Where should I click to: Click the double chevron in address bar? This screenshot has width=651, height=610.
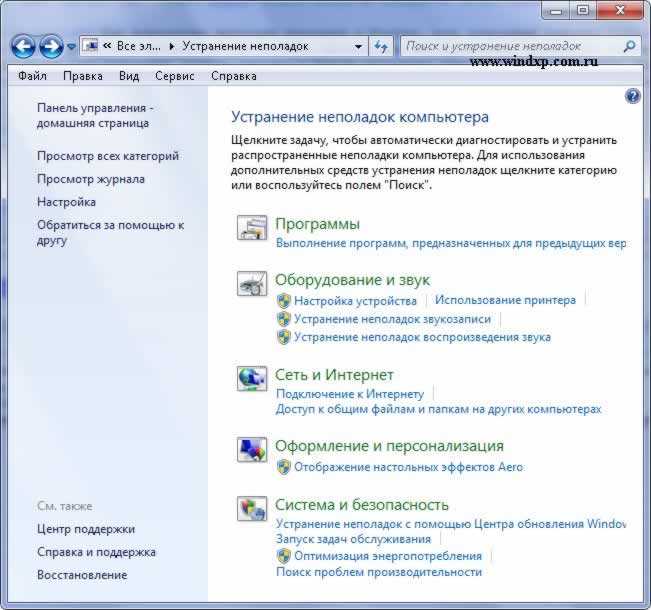107,46
